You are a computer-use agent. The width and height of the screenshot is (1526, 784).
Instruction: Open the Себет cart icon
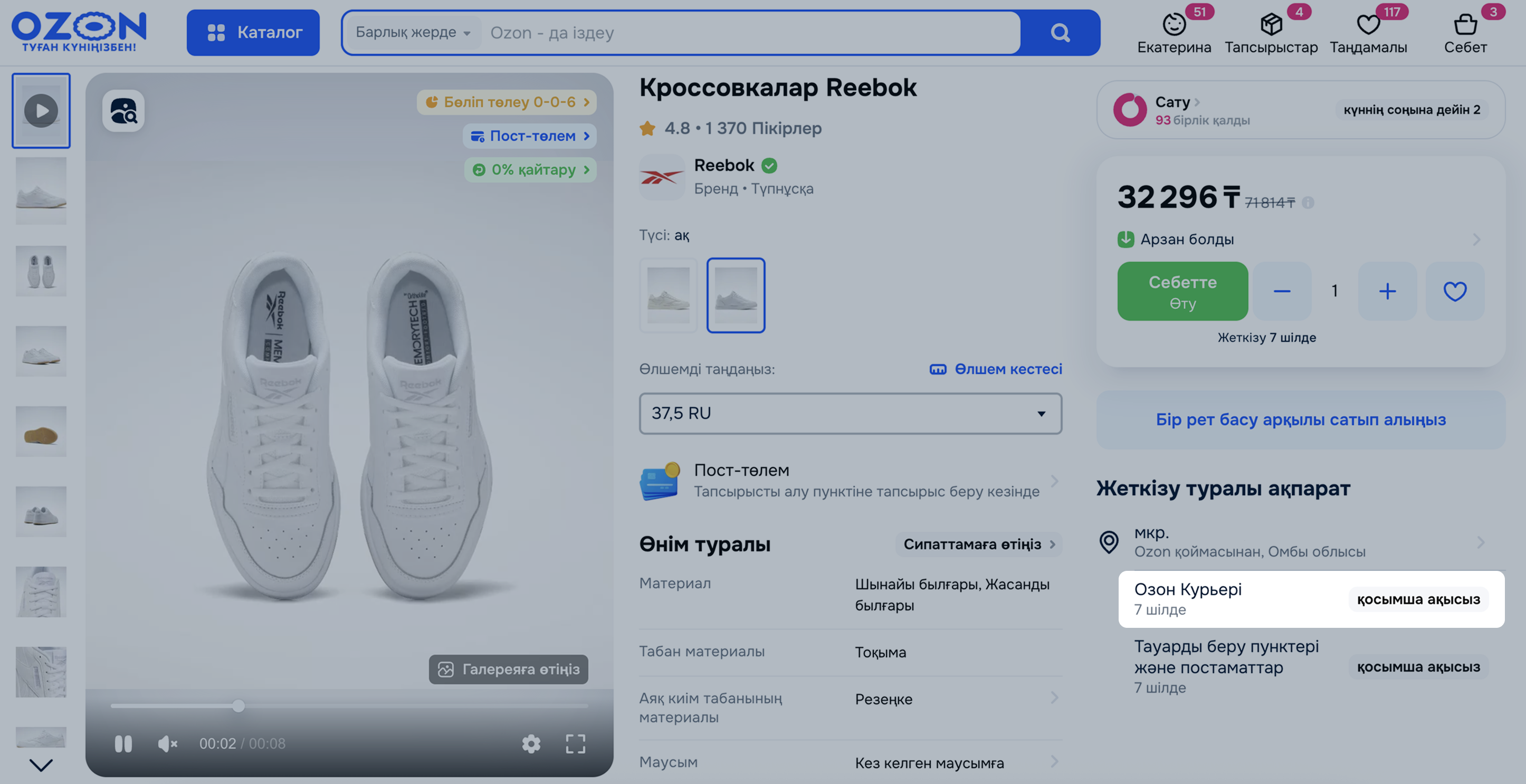(x=1465, y=25)
